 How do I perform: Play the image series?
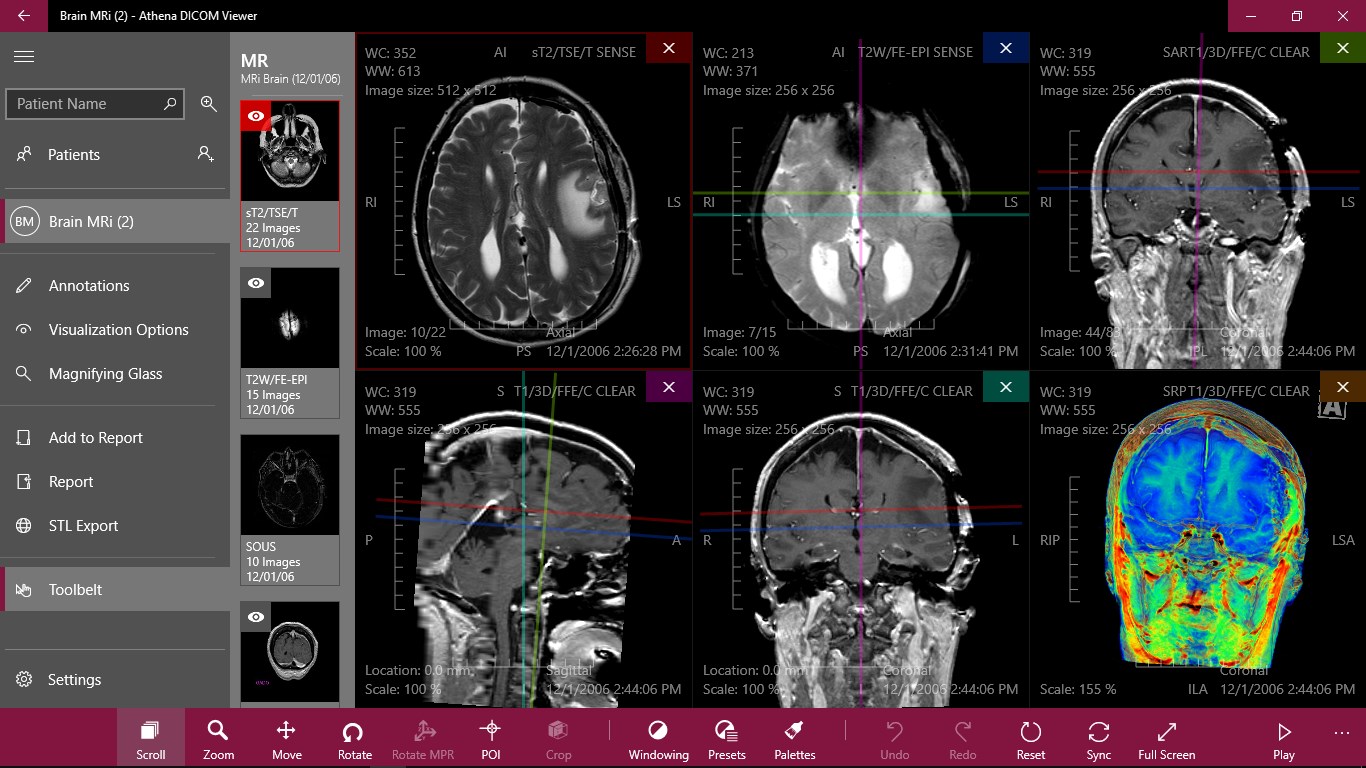click(x=1284, y=738)
